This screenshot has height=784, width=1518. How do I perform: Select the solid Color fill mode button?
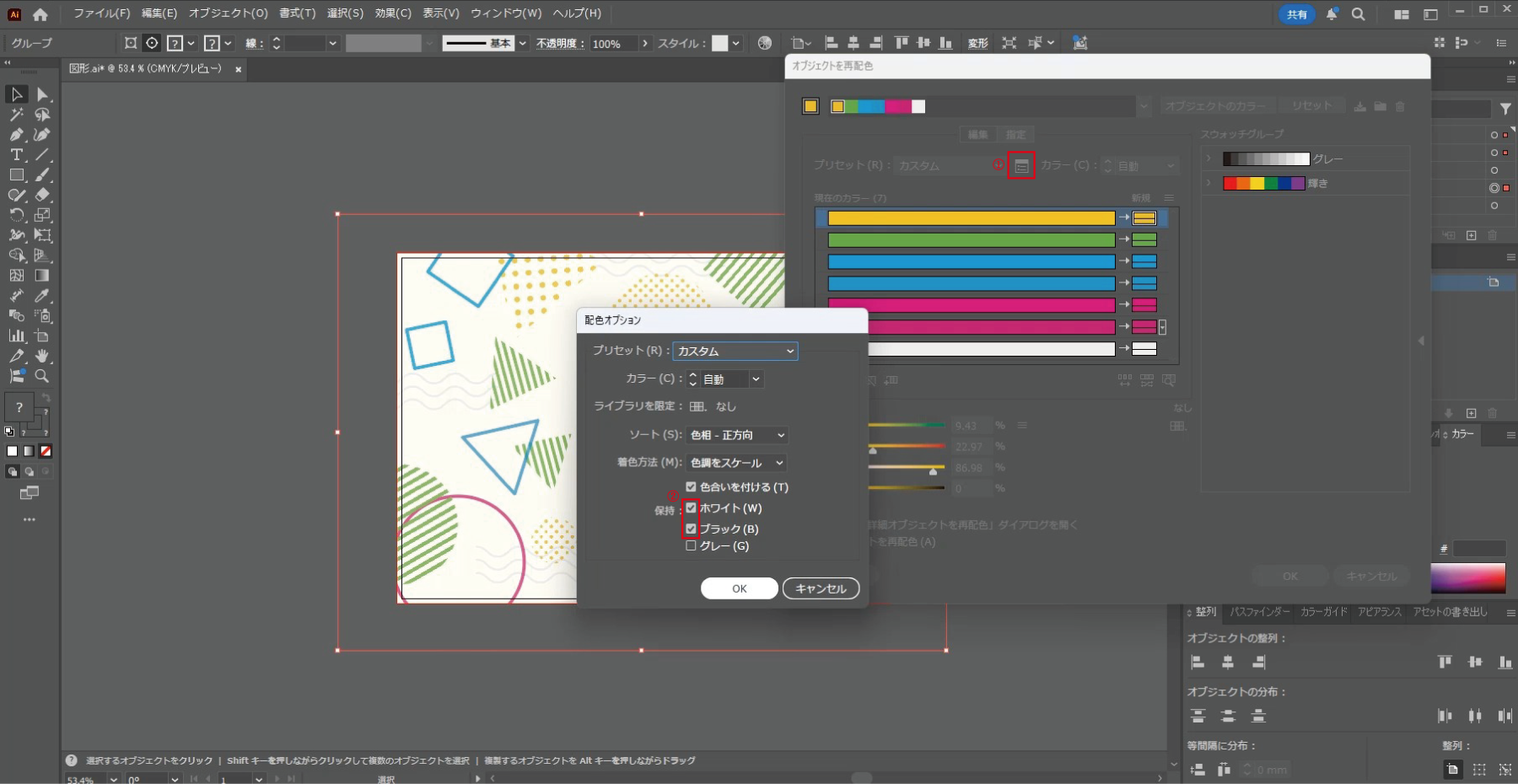click(12, 451)
